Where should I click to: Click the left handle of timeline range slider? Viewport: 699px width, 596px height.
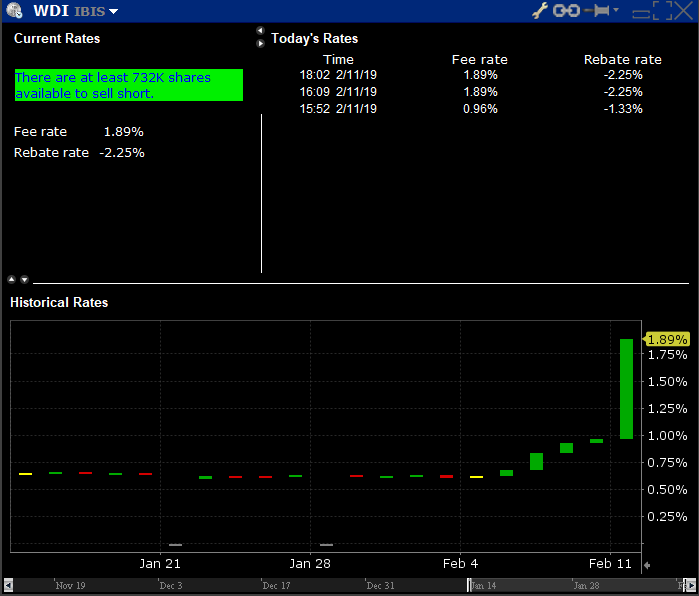(x=469, y=585)
